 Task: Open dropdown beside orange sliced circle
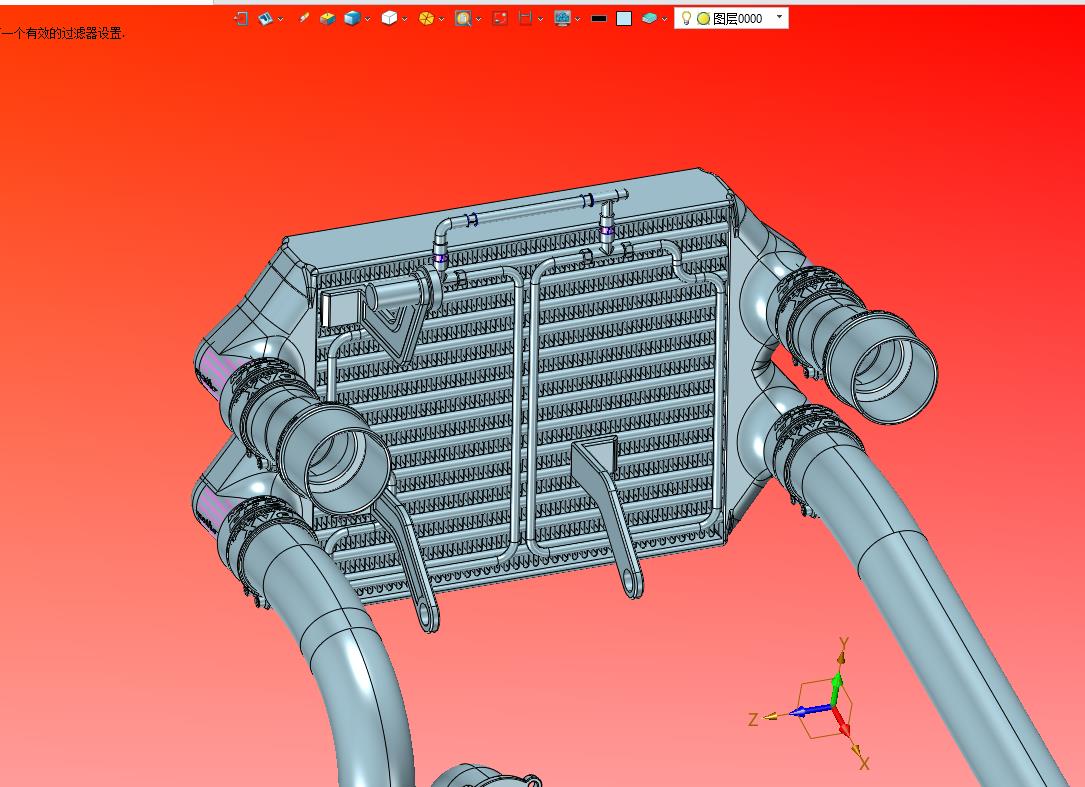441,19
